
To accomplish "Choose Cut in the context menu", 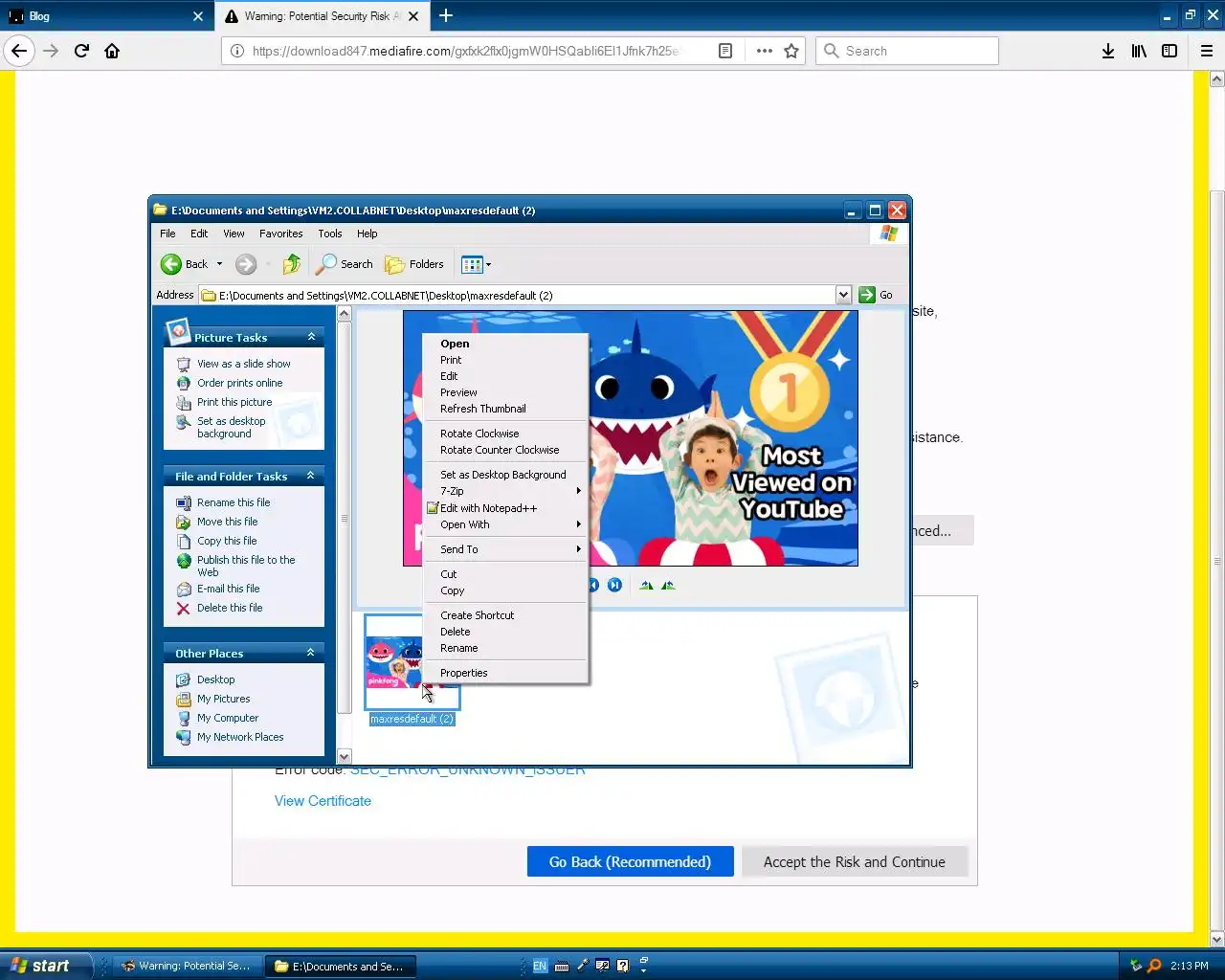I will click(x=505, y=574).
